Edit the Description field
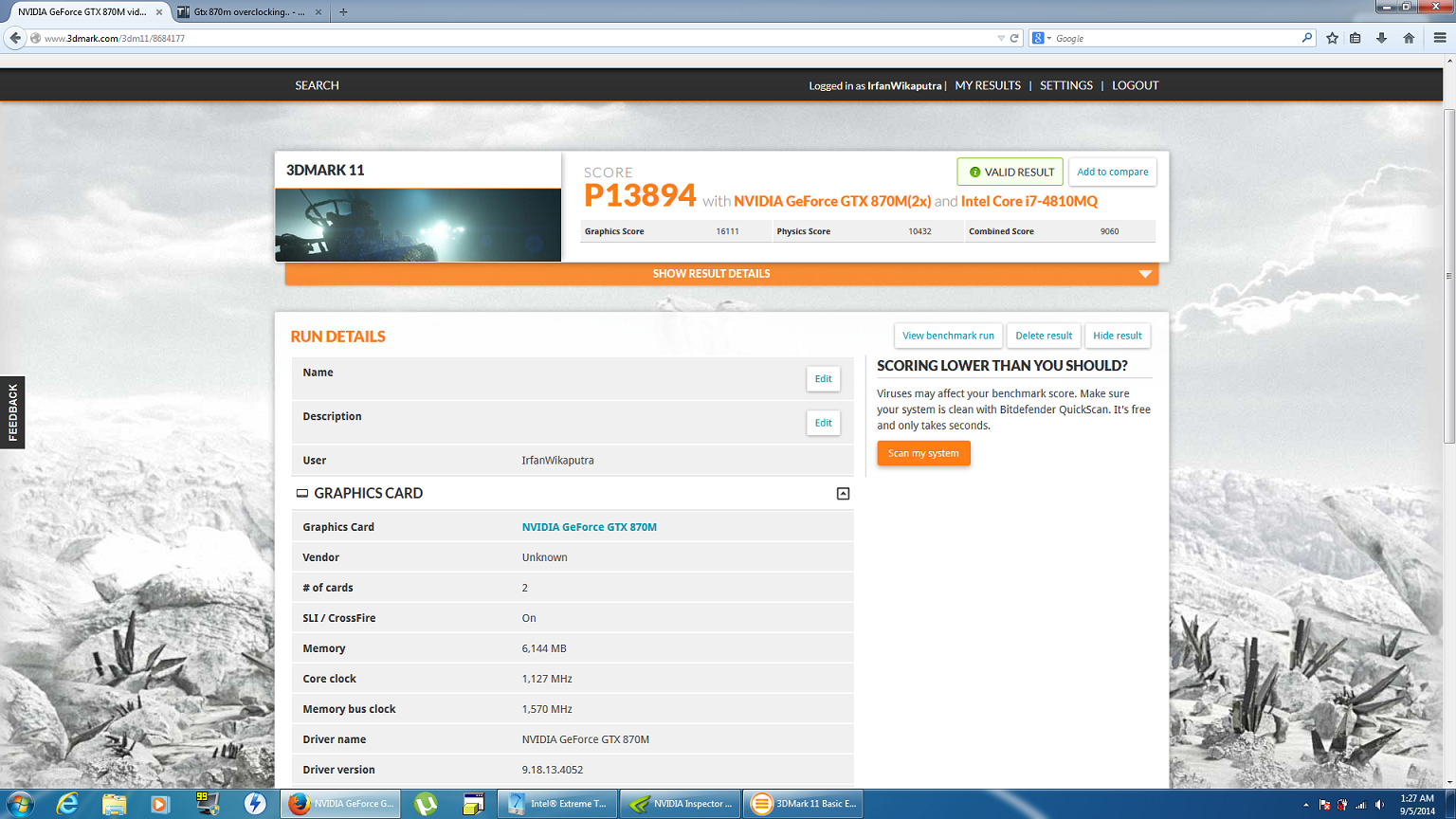1456x819 pixels. (x=823, y=423)
